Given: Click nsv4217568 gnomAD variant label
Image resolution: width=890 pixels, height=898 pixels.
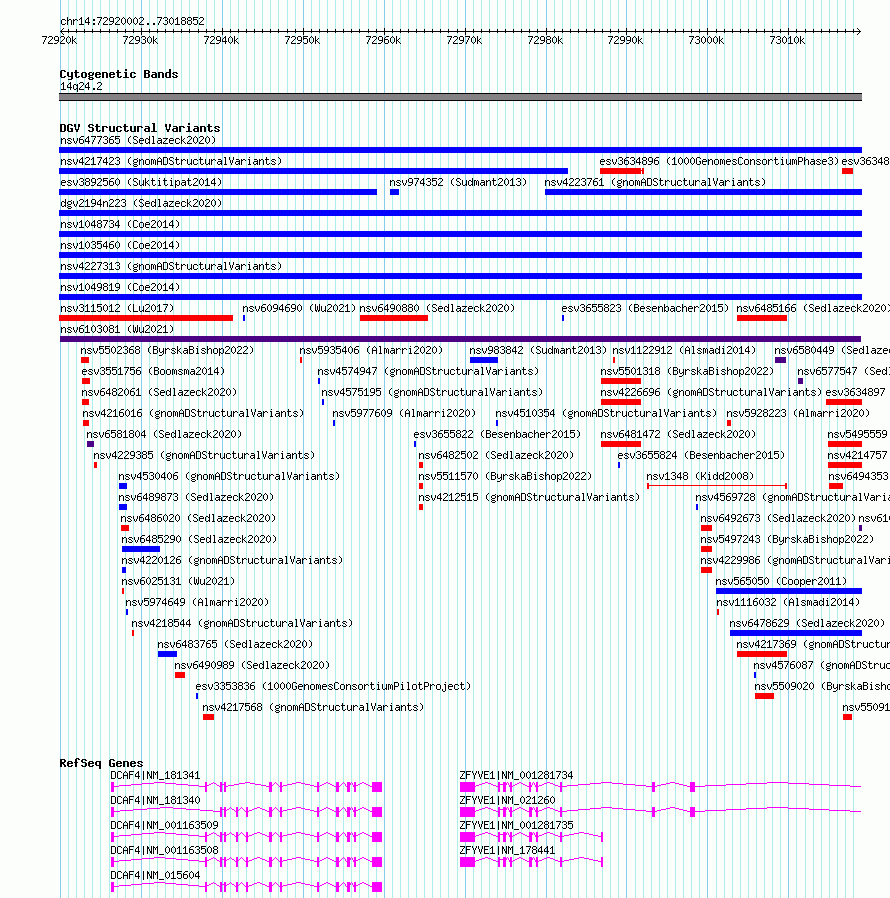Looking at the screenshot, I should [x=313, y=707].
